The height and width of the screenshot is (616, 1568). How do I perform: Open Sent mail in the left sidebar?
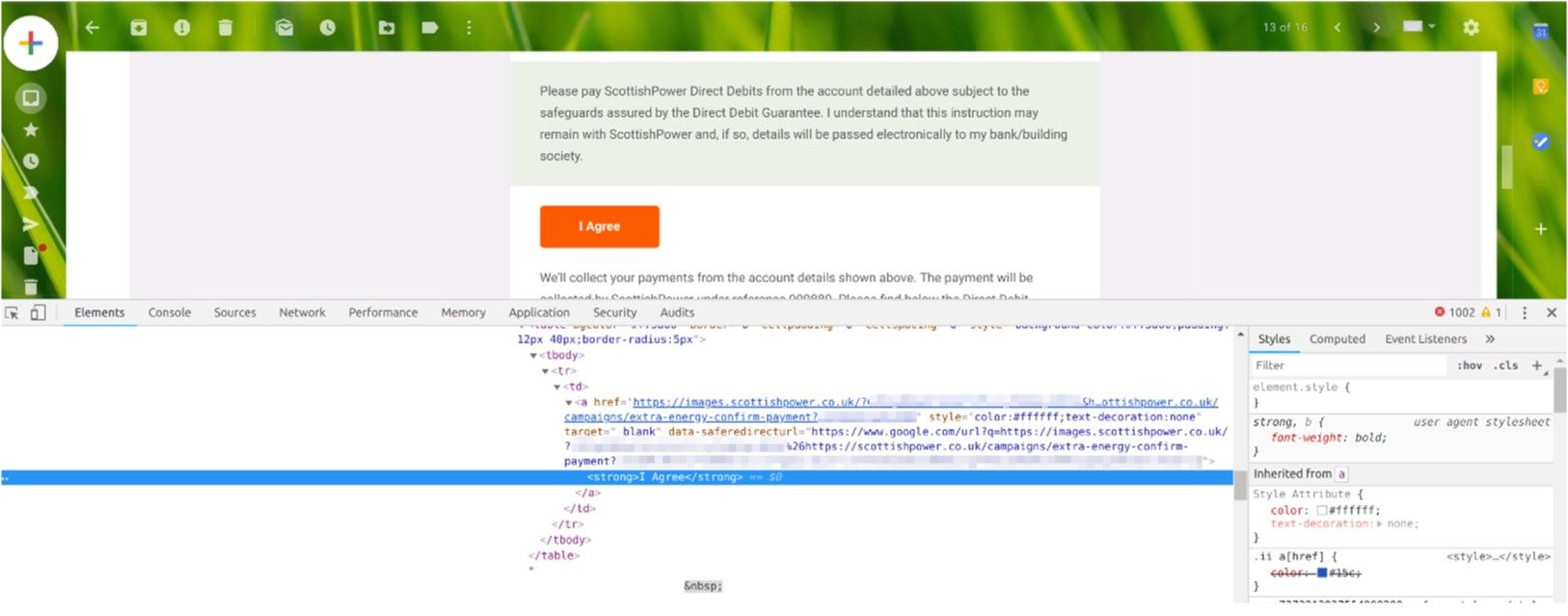point(31,225)
